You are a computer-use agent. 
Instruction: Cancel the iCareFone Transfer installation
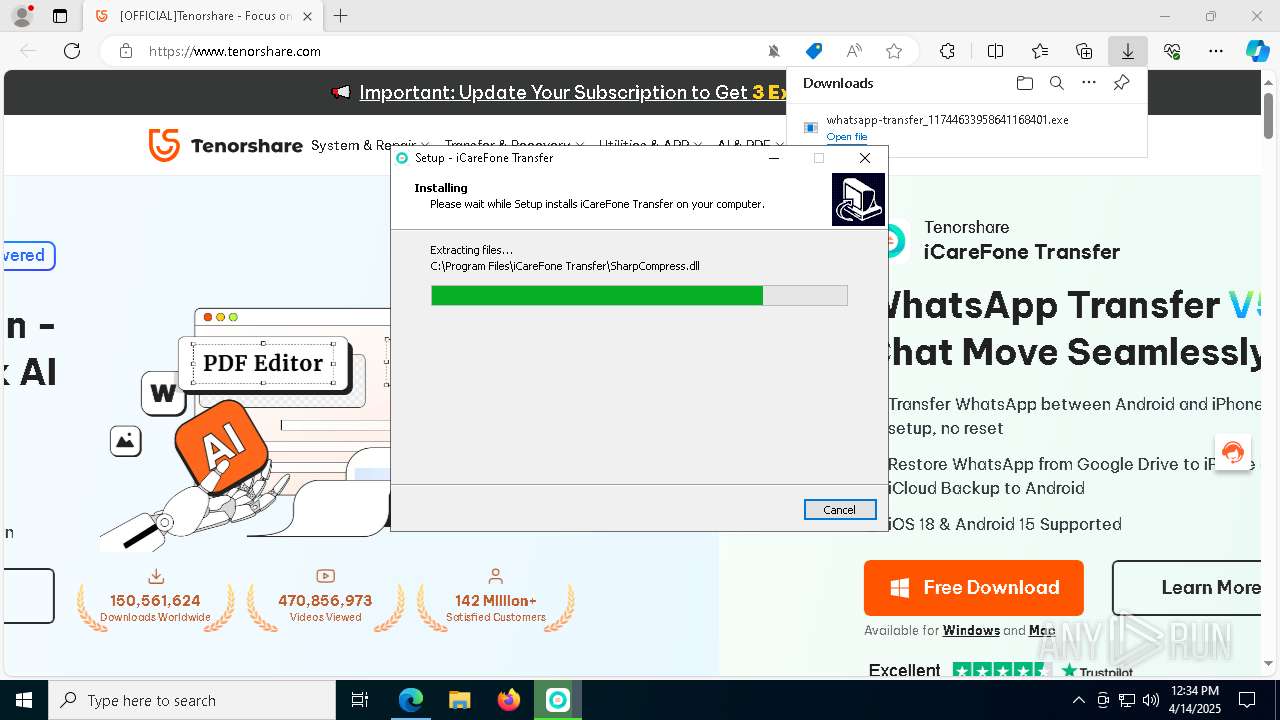point(839,510)
